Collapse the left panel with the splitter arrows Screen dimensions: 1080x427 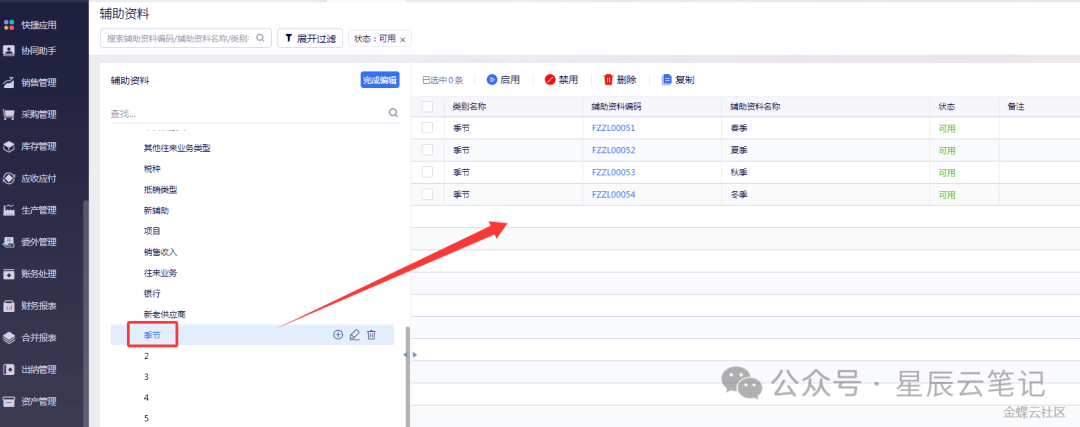410,355
